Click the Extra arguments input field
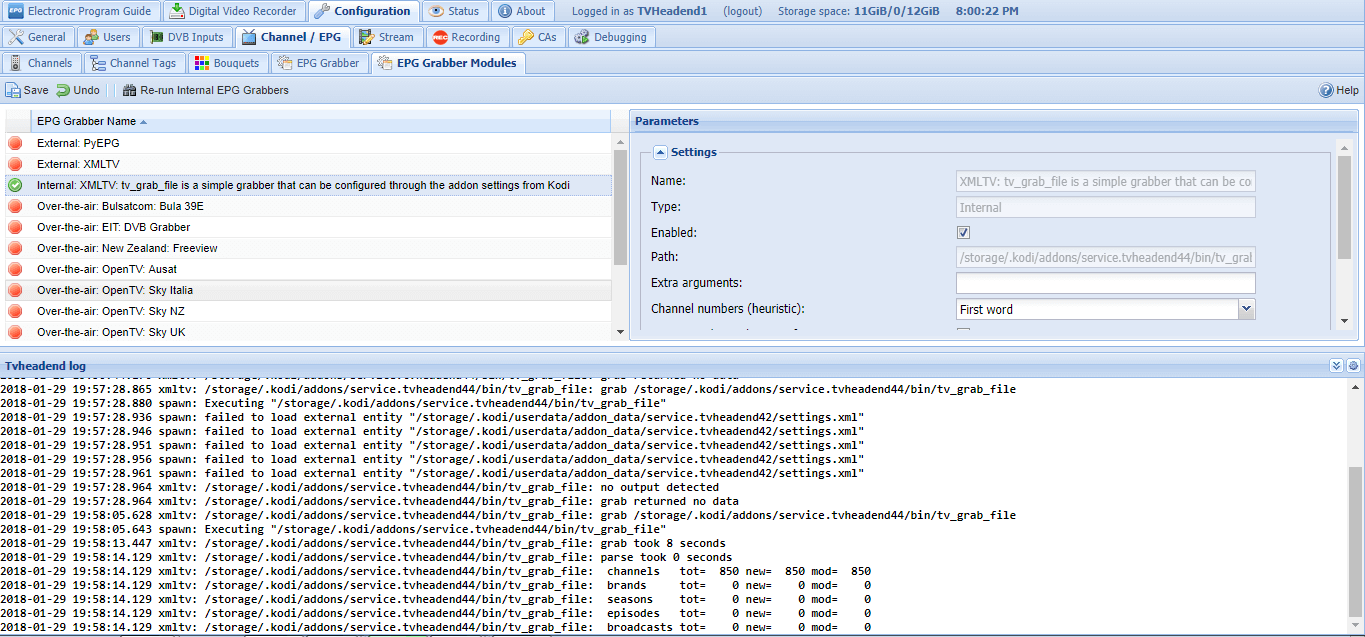1365x637 pixels. point(1105,284)
